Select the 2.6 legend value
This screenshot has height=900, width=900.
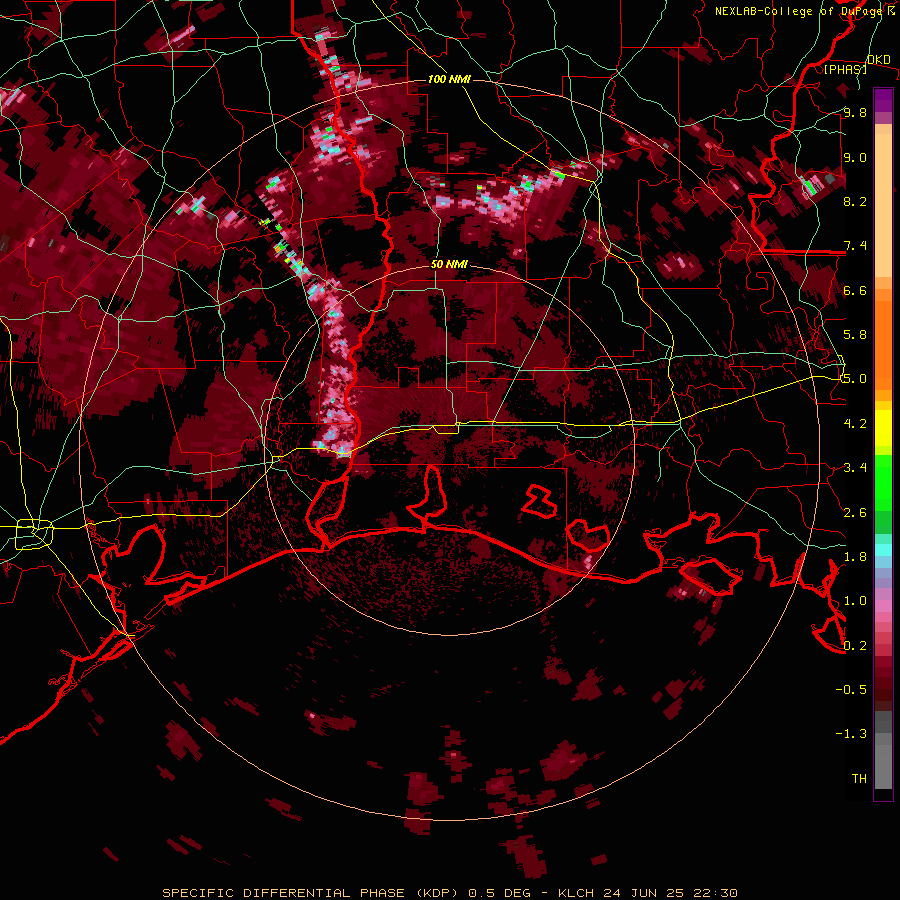[855, 512]
